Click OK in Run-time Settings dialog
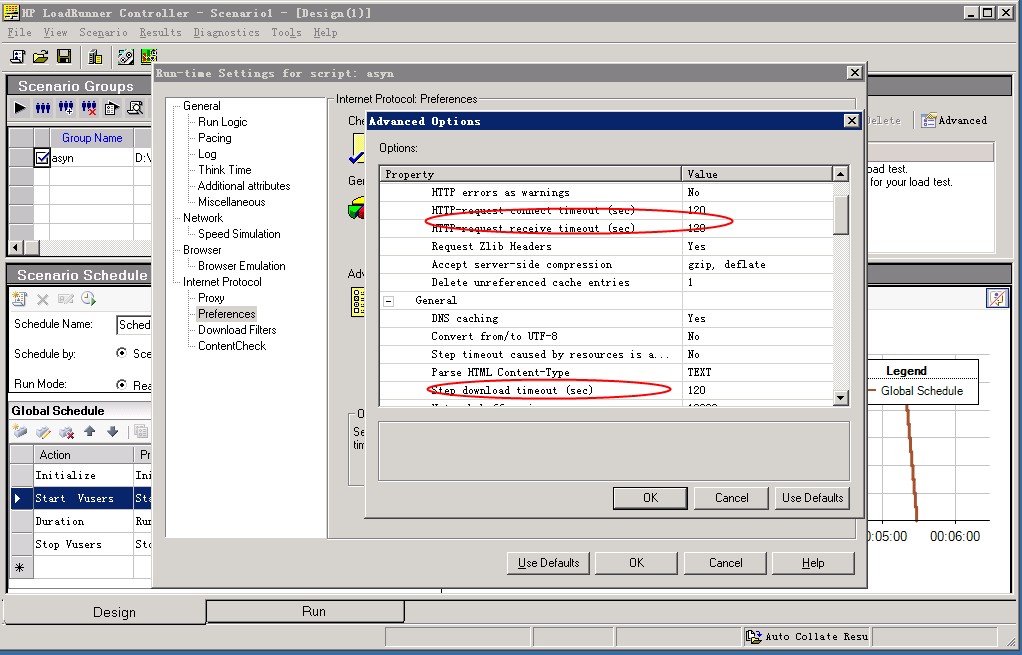This screenshot has width=1022, height=655. click(x=636, y=563)
